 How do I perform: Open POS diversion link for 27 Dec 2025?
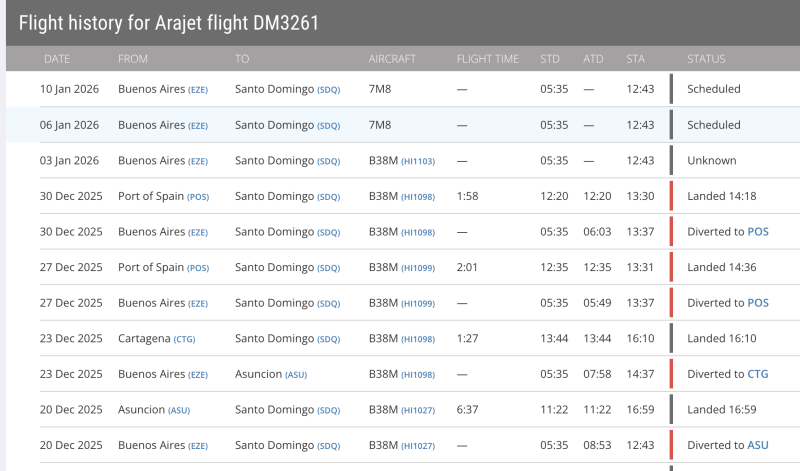click(758, 303)
